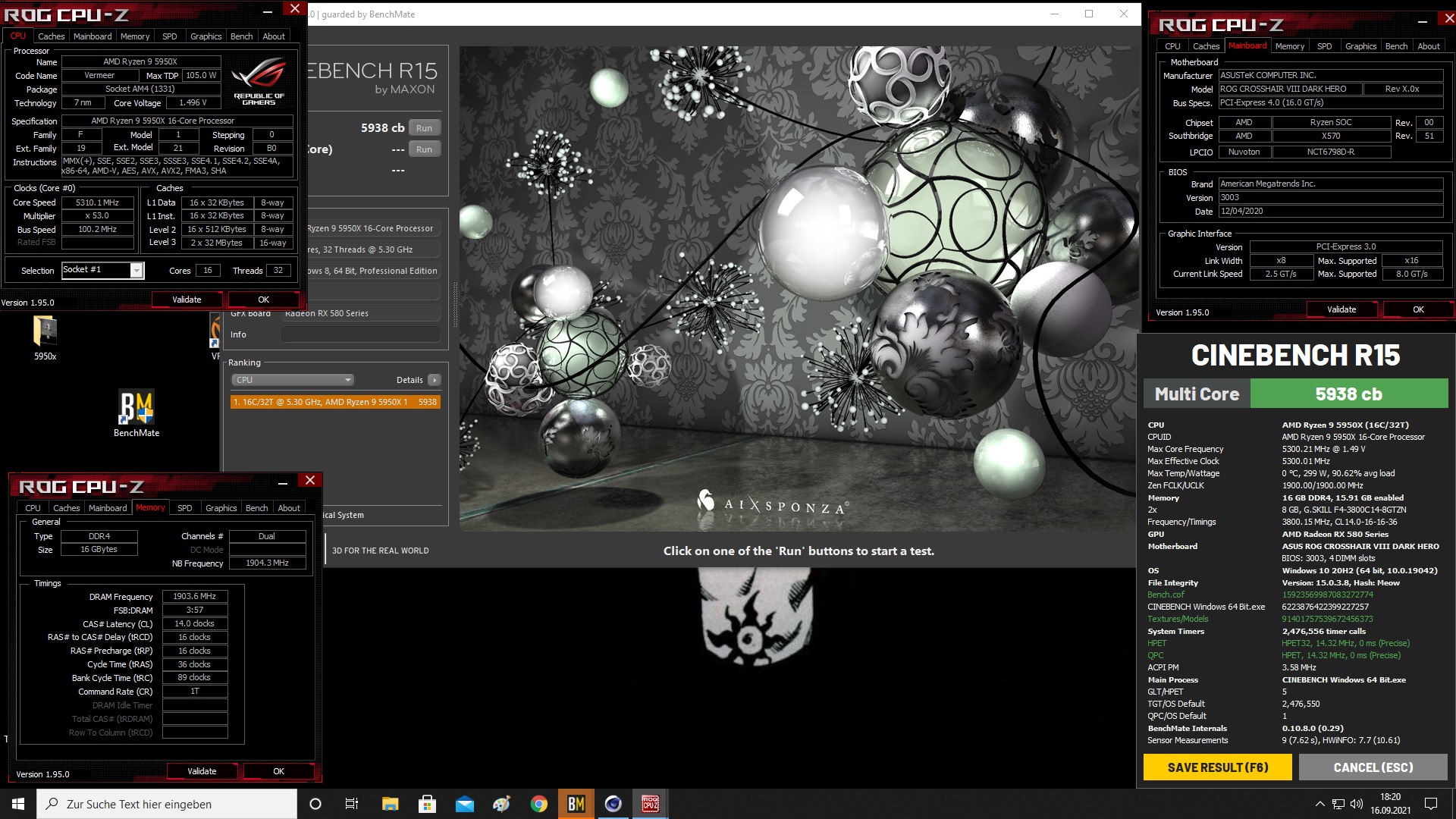The height and width of the screenshot is (819, 1456).
Task: Run the single core CPU test
Action: [424, 149]
